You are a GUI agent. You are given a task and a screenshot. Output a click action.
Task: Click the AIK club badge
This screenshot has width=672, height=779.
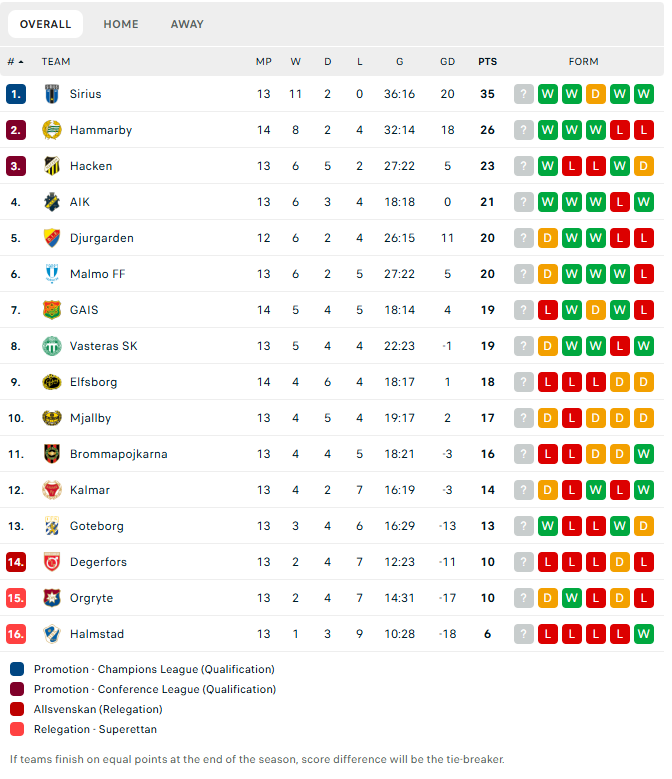click(x=52, y=202)
